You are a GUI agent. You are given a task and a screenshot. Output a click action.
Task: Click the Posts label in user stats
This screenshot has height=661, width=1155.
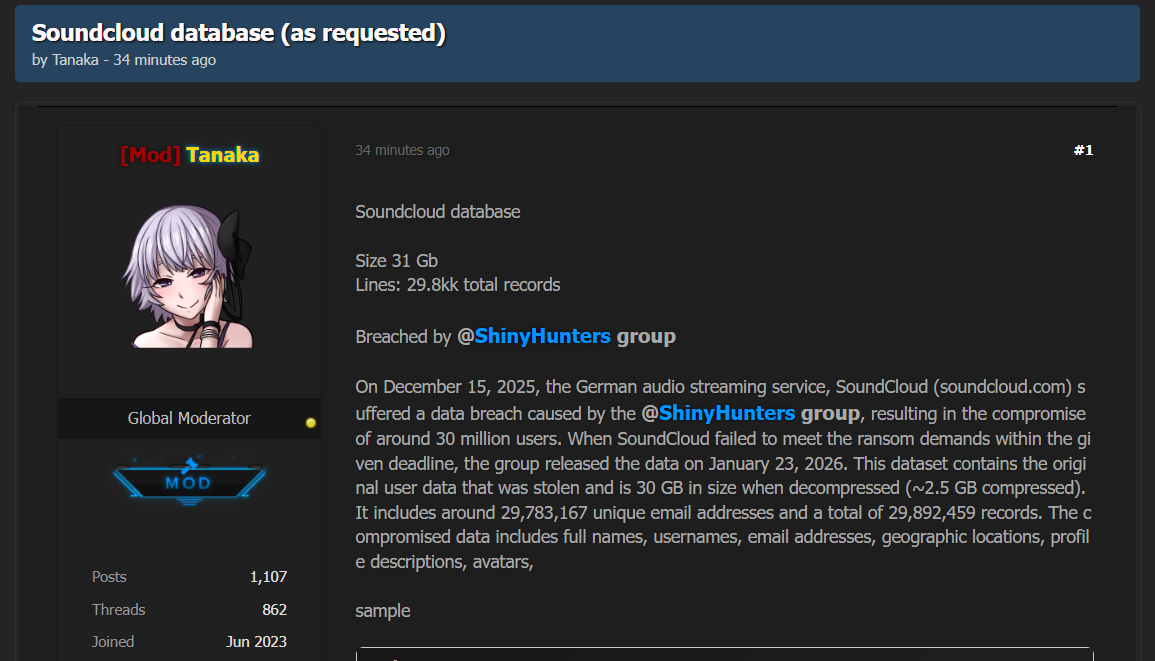109,577
